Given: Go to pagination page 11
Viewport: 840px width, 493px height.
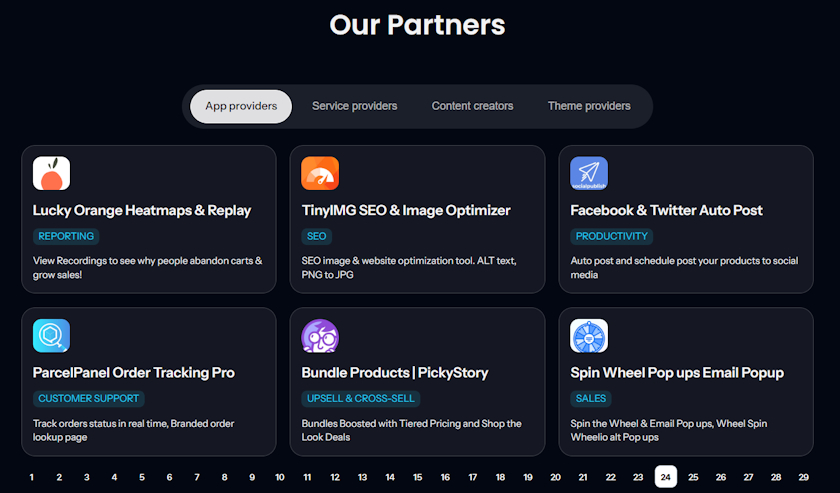Looking at the screenshot, I should [307, 477].
